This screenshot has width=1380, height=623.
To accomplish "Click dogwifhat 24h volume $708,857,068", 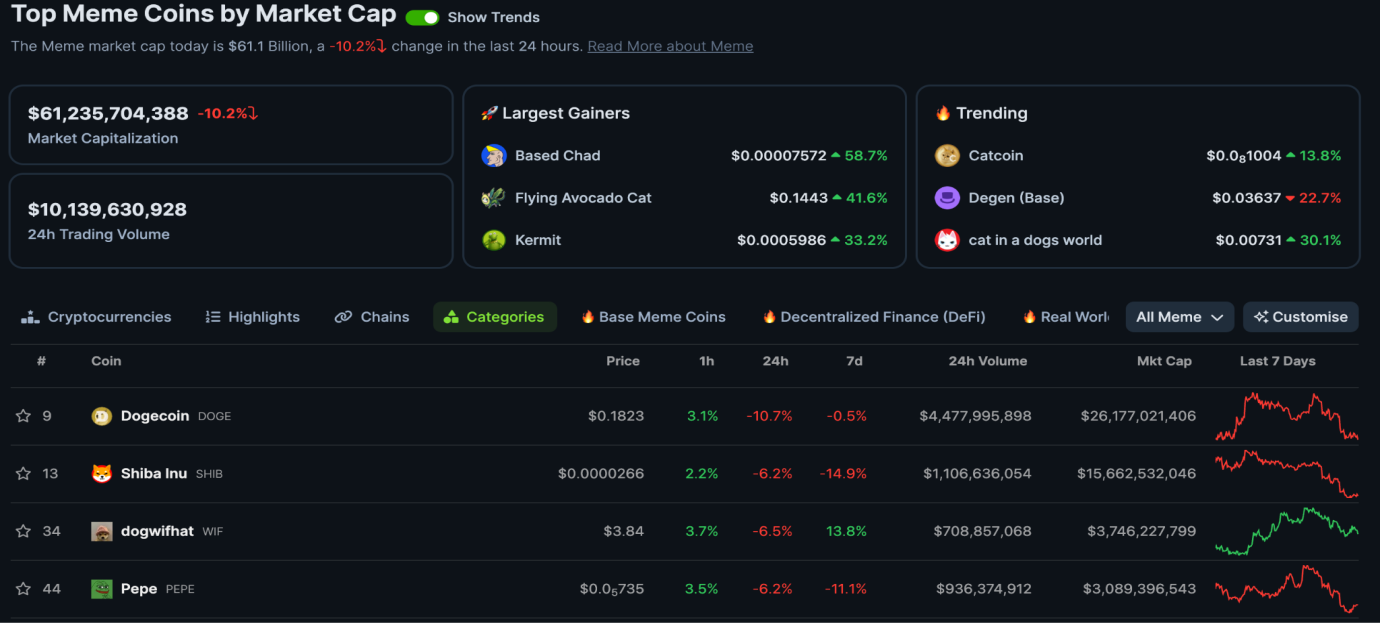I will coord(982,531).
